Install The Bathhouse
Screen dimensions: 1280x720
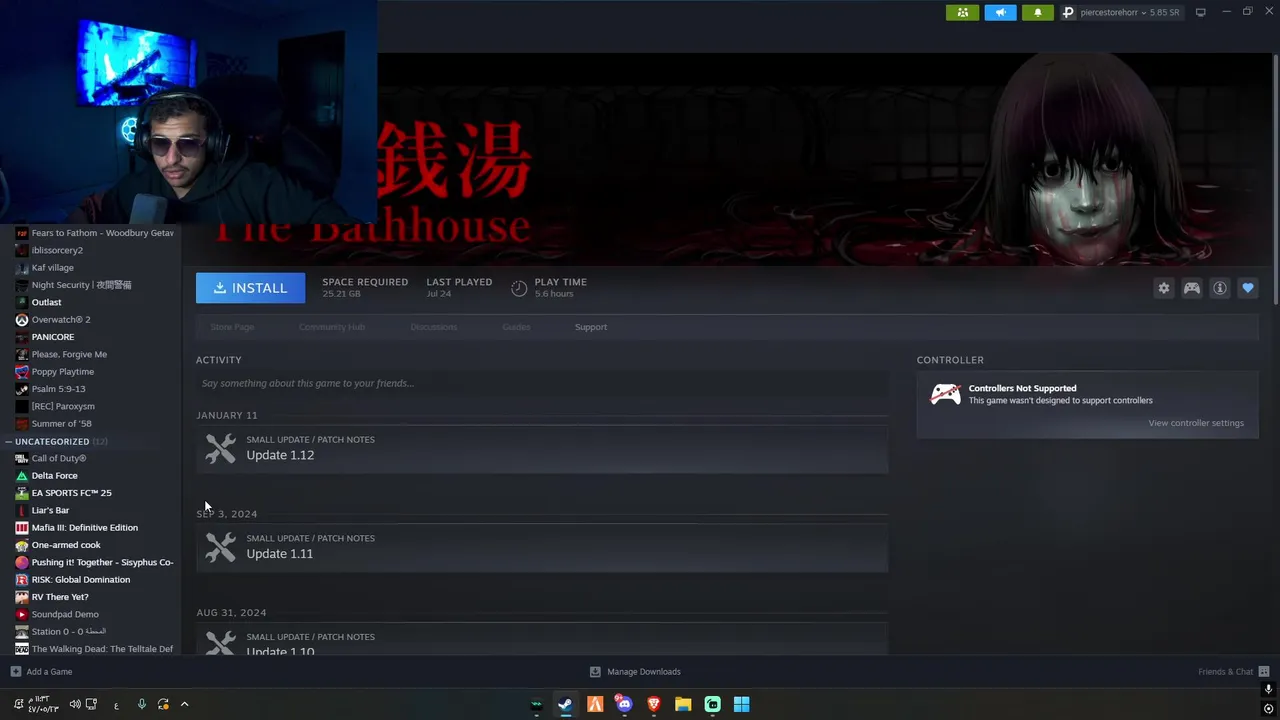pyautogui.click(x=250, y=288)
